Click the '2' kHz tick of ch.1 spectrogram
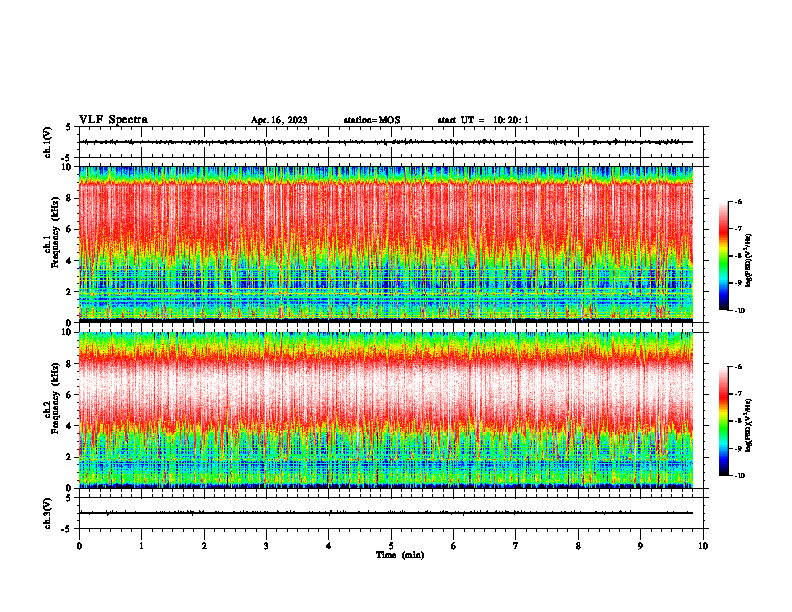792x612 pixels. tap(69, 292)
